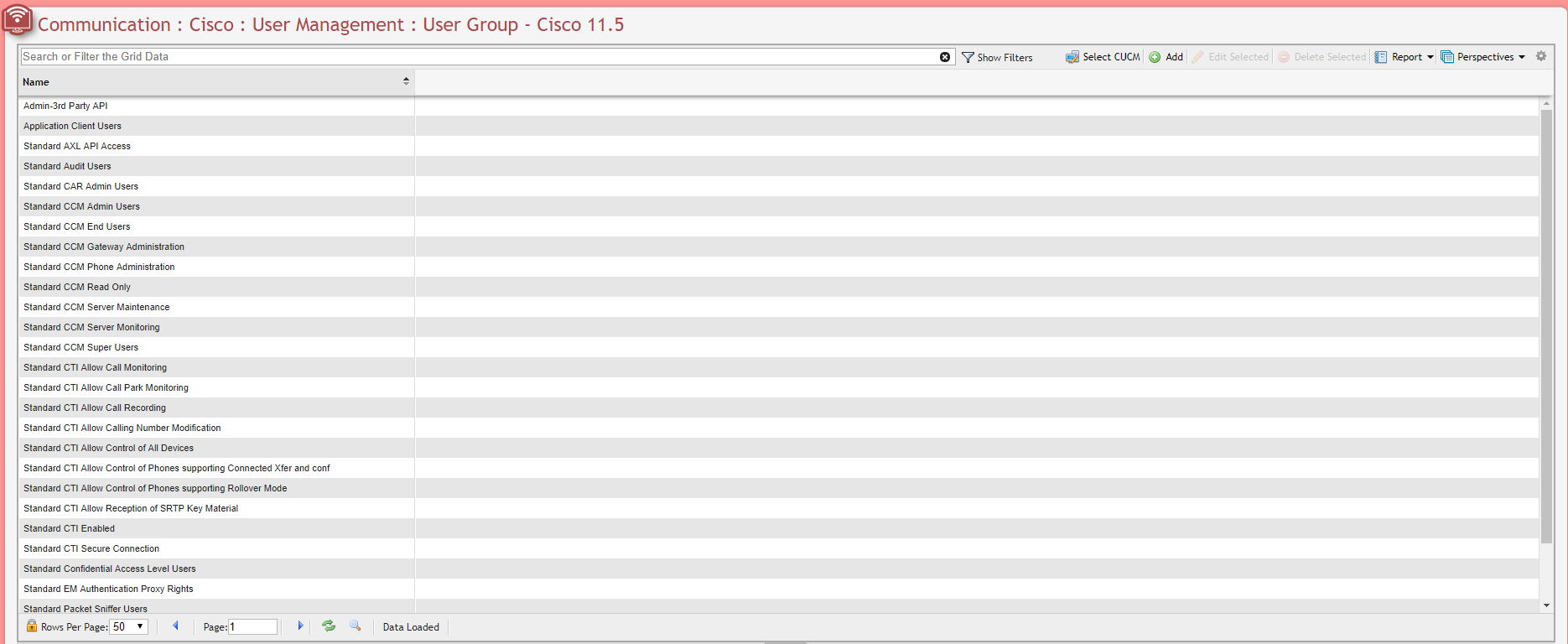Click into the Page number field
Screen dimensions: 1568x644
(252, 627)
